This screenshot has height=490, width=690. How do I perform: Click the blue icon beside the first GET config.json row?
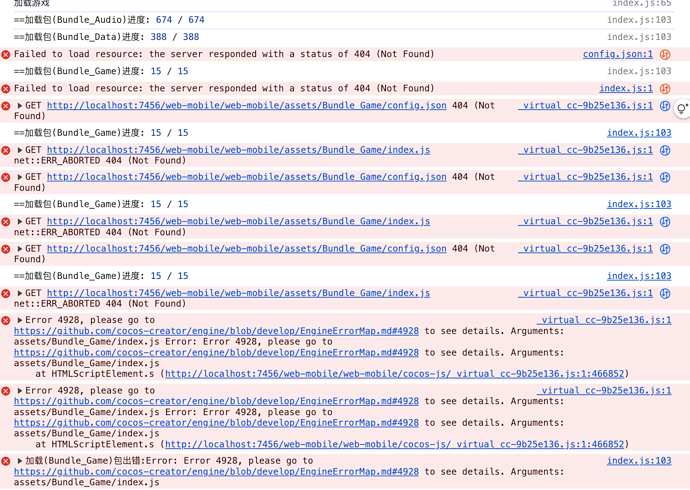click(665, 106)
